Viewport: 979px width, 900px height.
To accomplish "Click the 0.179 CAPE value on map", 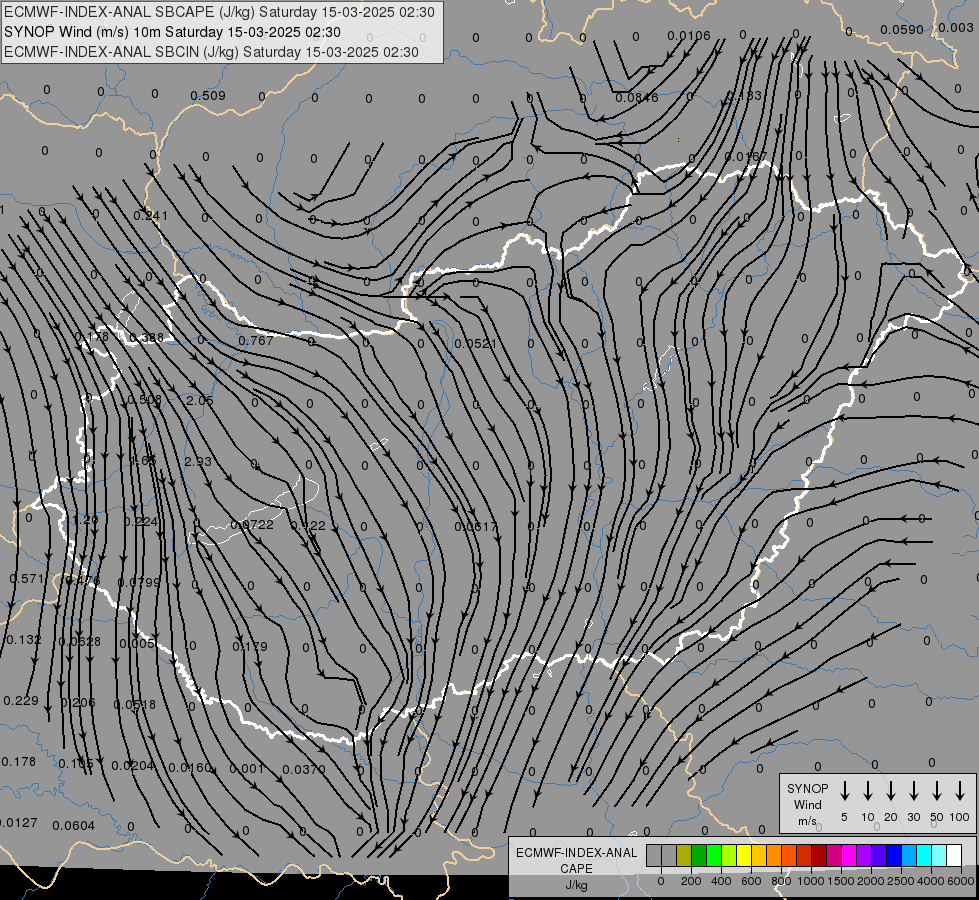I will (x=250, y=646).
